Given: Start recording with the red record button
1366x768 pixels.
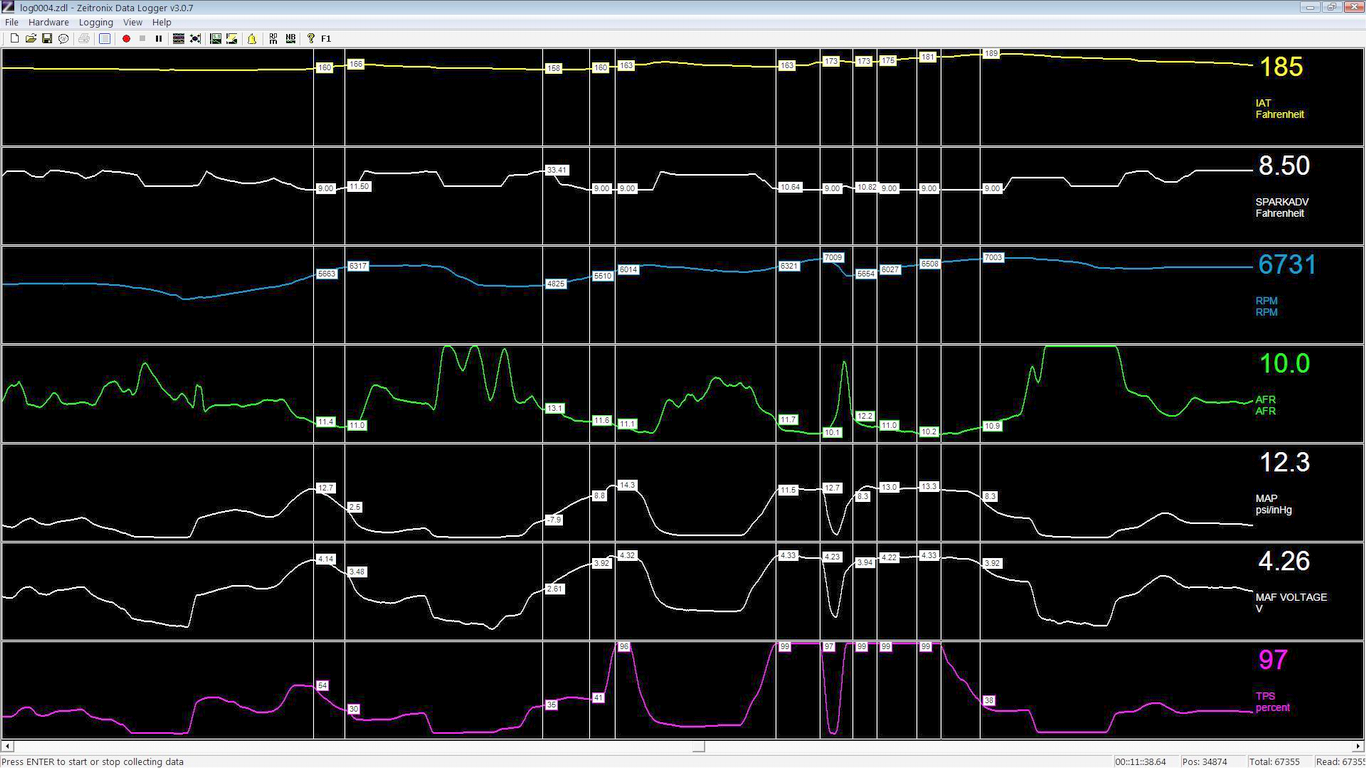Looking at the screenshot, I should point(126,38).
